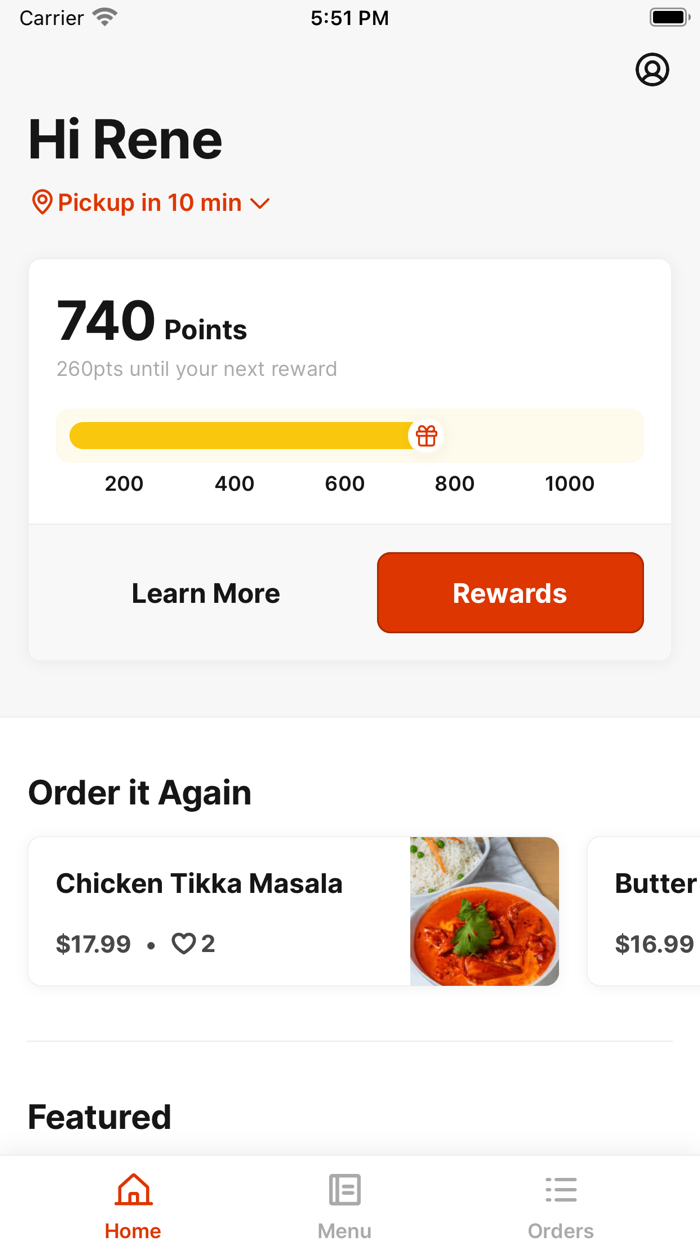
Task: Select the Chicken Tikka Masala card
Action: [x=200, y=883]
